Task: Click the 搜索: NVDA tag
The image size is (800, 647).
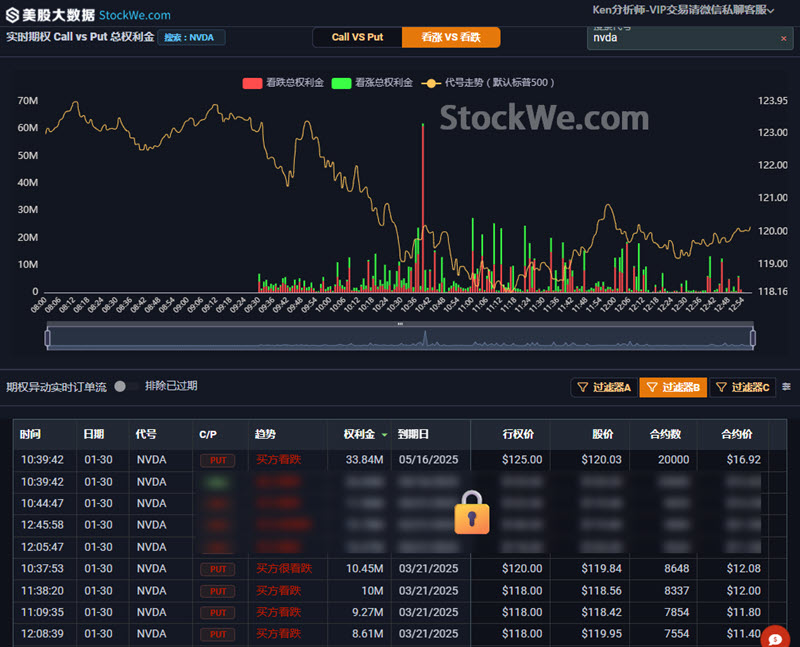Action: (191, 37)
